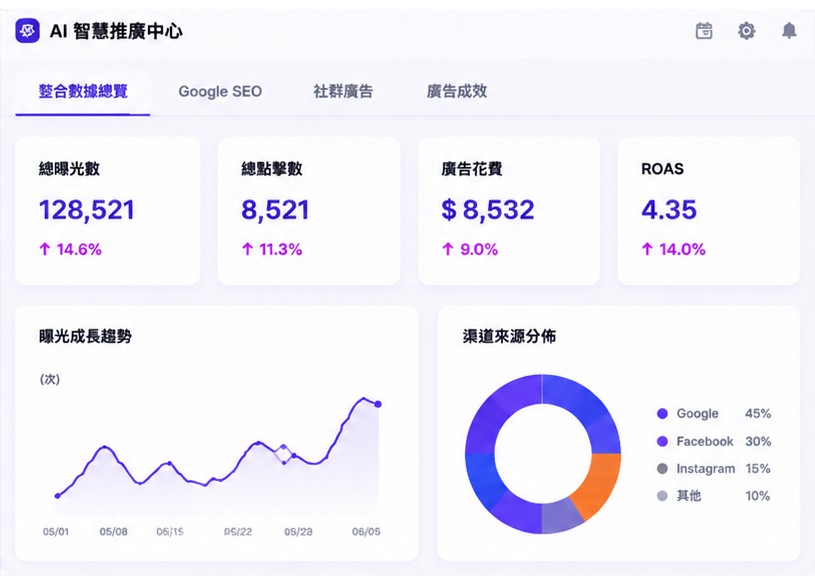Click the Google legend label

click(698, 413)
